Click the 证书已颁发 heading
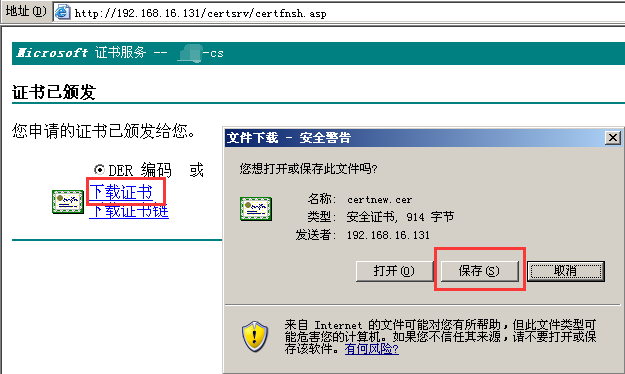The width and height of the screenshot is (625, 374). click(54, 92)
